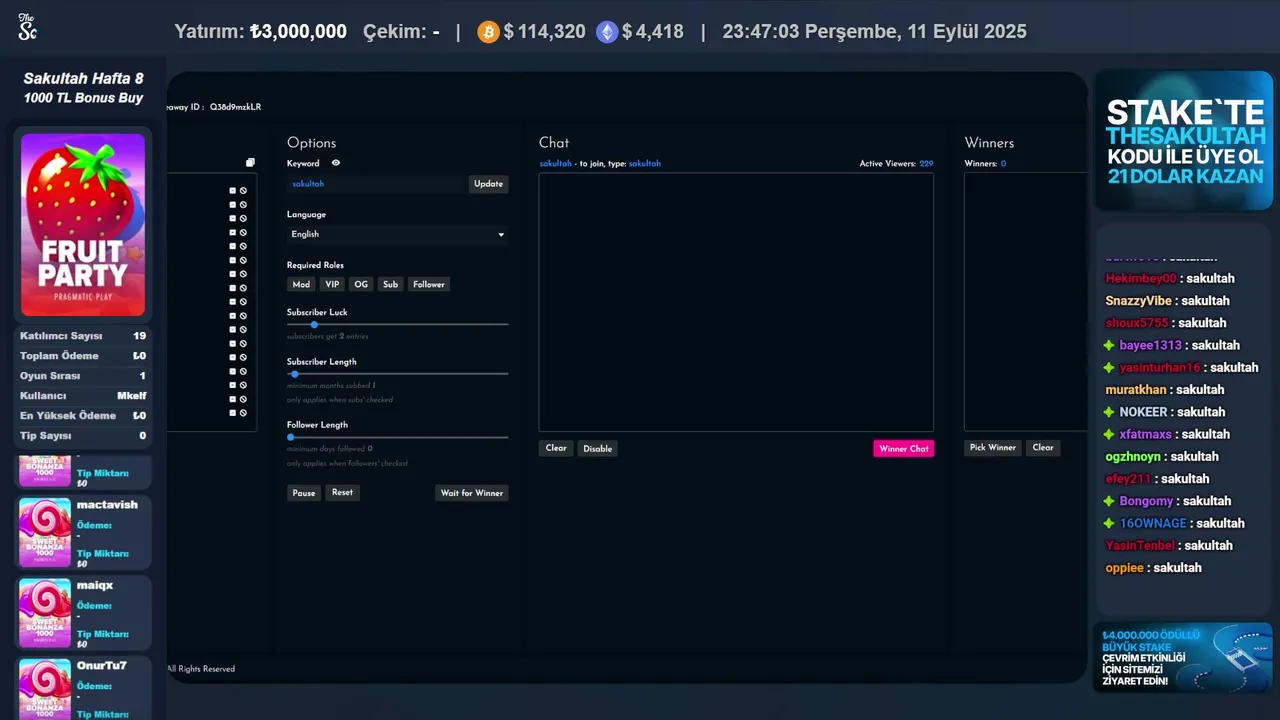Screen dimensions: 1280x720
Task: Click the Pause button
Action: [x=304, y=493]
